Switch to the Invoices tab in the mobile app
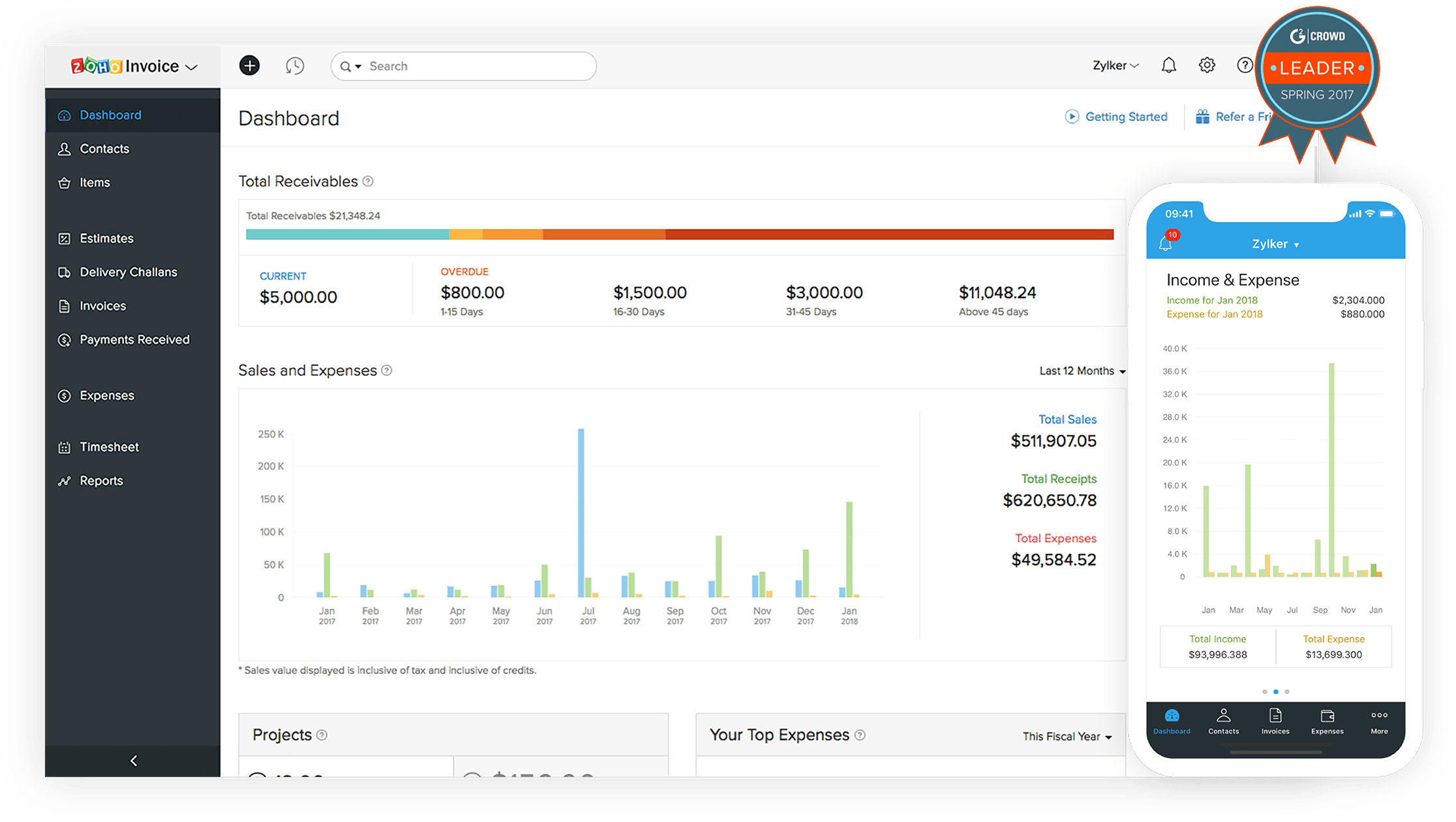The height and width of the screenshot is (822, 1456). tap(1275, 722)
